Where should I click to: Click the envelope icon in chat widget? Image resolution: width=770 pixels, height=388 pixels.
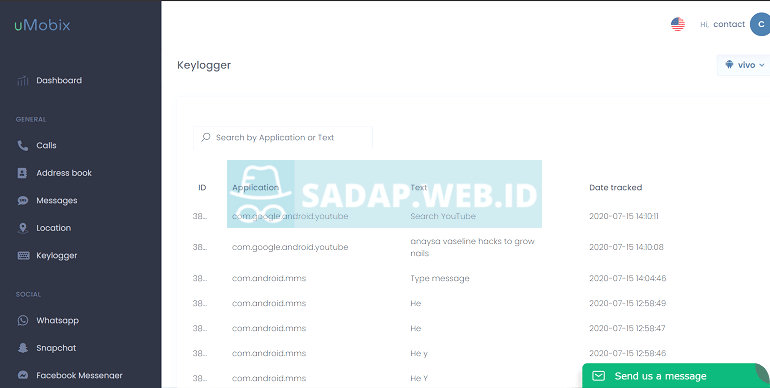pyautogui.click(x=599, y=376)
